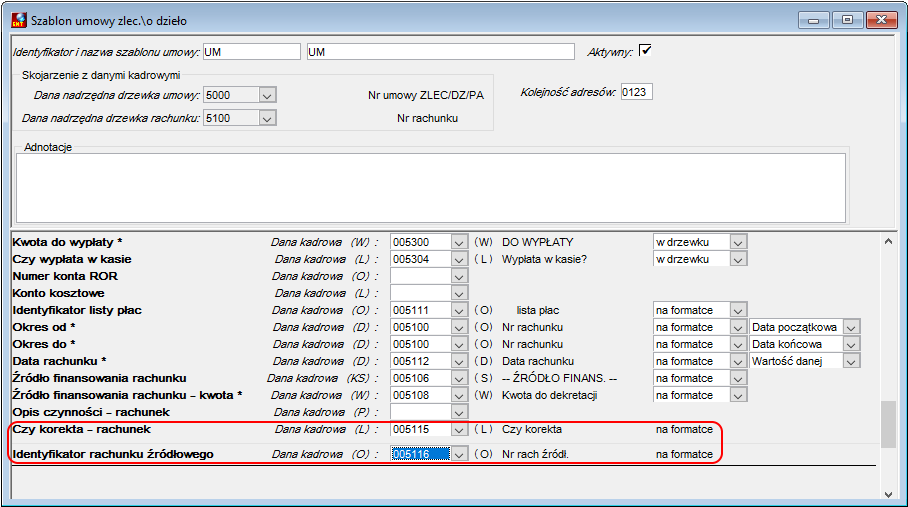Open the Wartość danej dropdown
Image resolution: width=908 pixels, height=507 pixels.
click(x=851, y=362)
